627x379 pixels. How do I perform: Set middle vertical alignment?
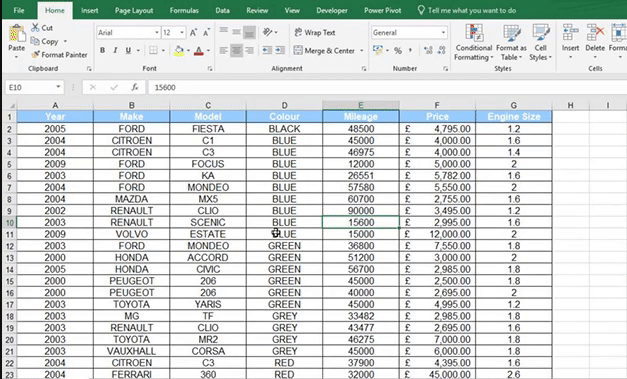(236, 32)
